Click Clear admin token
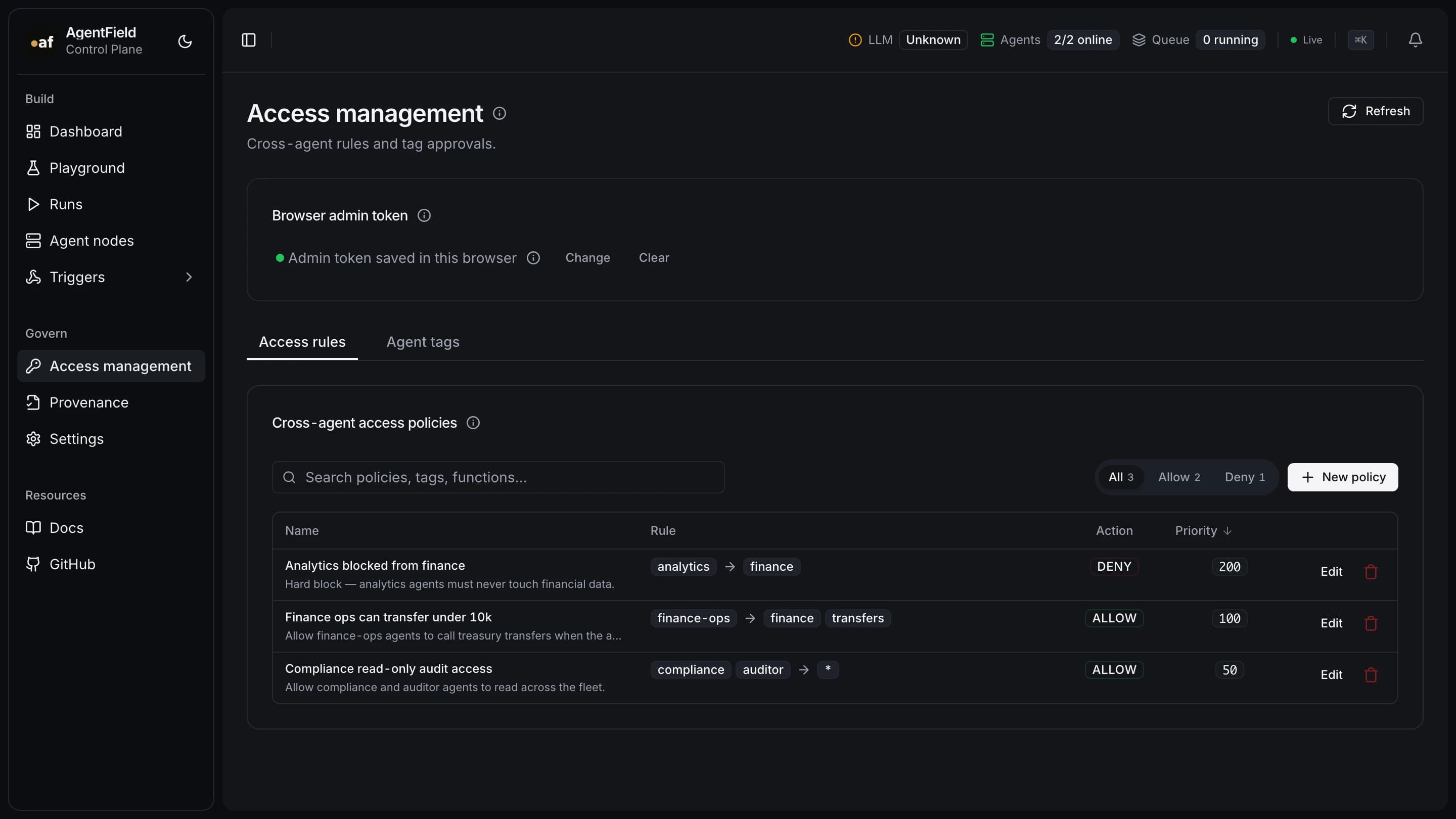The width and height of the screenshot is (1456, 819). [654, 258]
